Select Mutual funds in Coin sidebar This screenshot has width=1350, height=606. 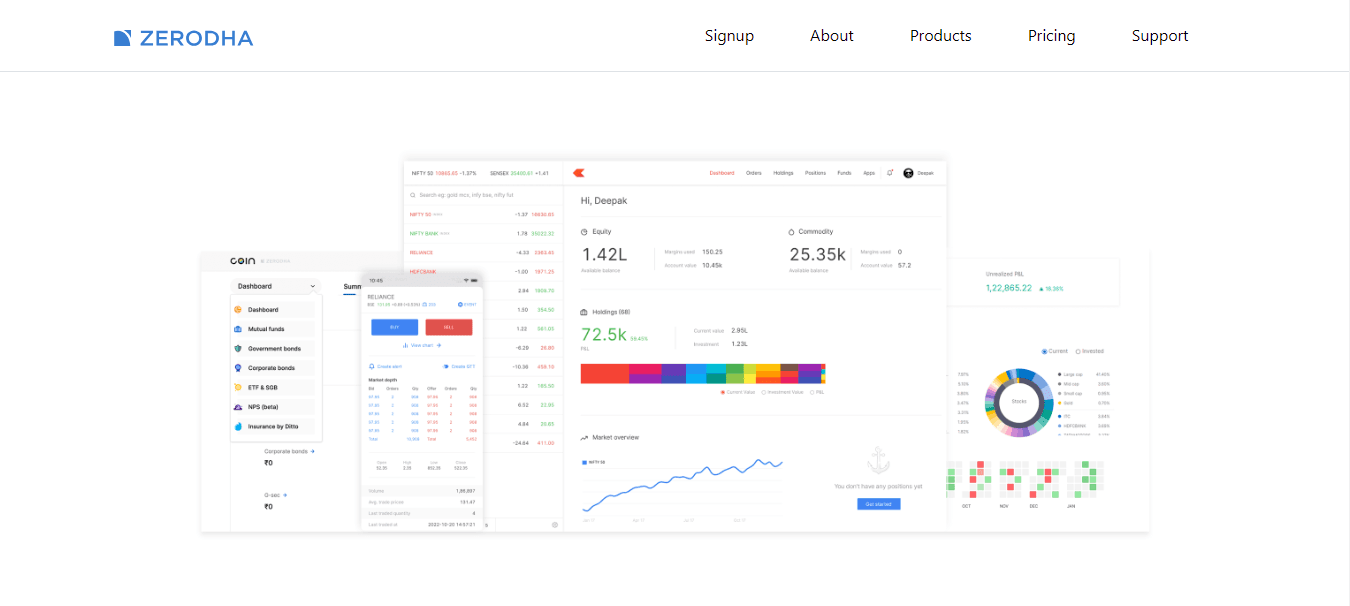[x=266, y=328]
